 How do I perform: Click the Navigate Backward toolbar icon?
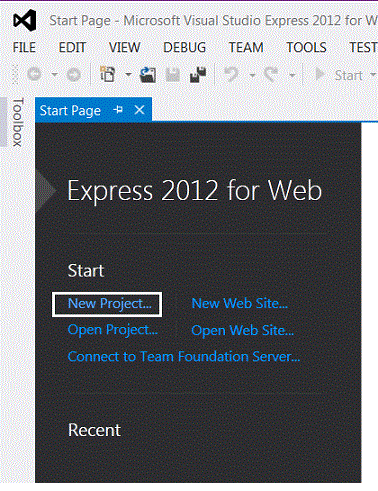click(x=34, y=74)
